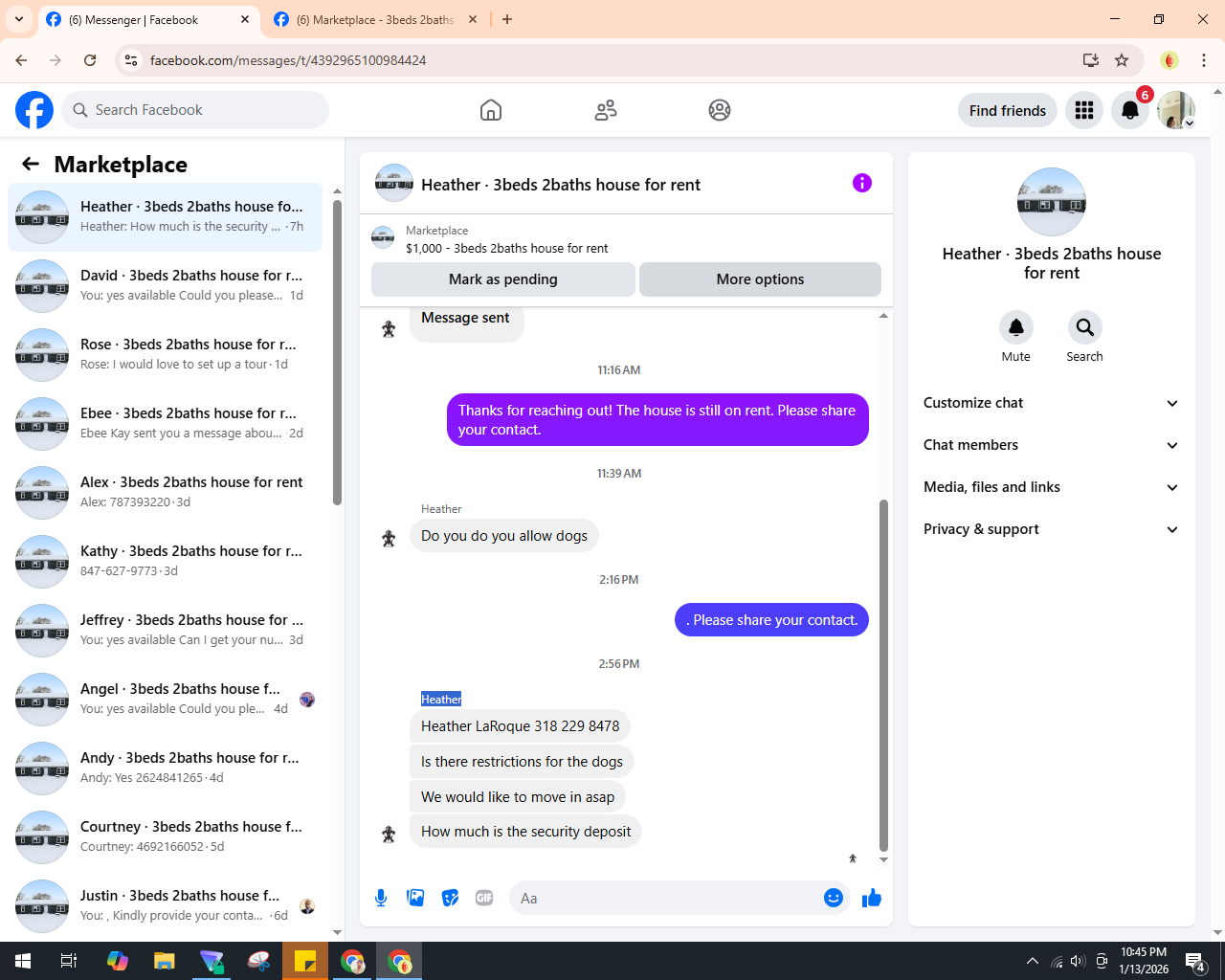Attach a photo or file icon

click(x=415, y=898)
